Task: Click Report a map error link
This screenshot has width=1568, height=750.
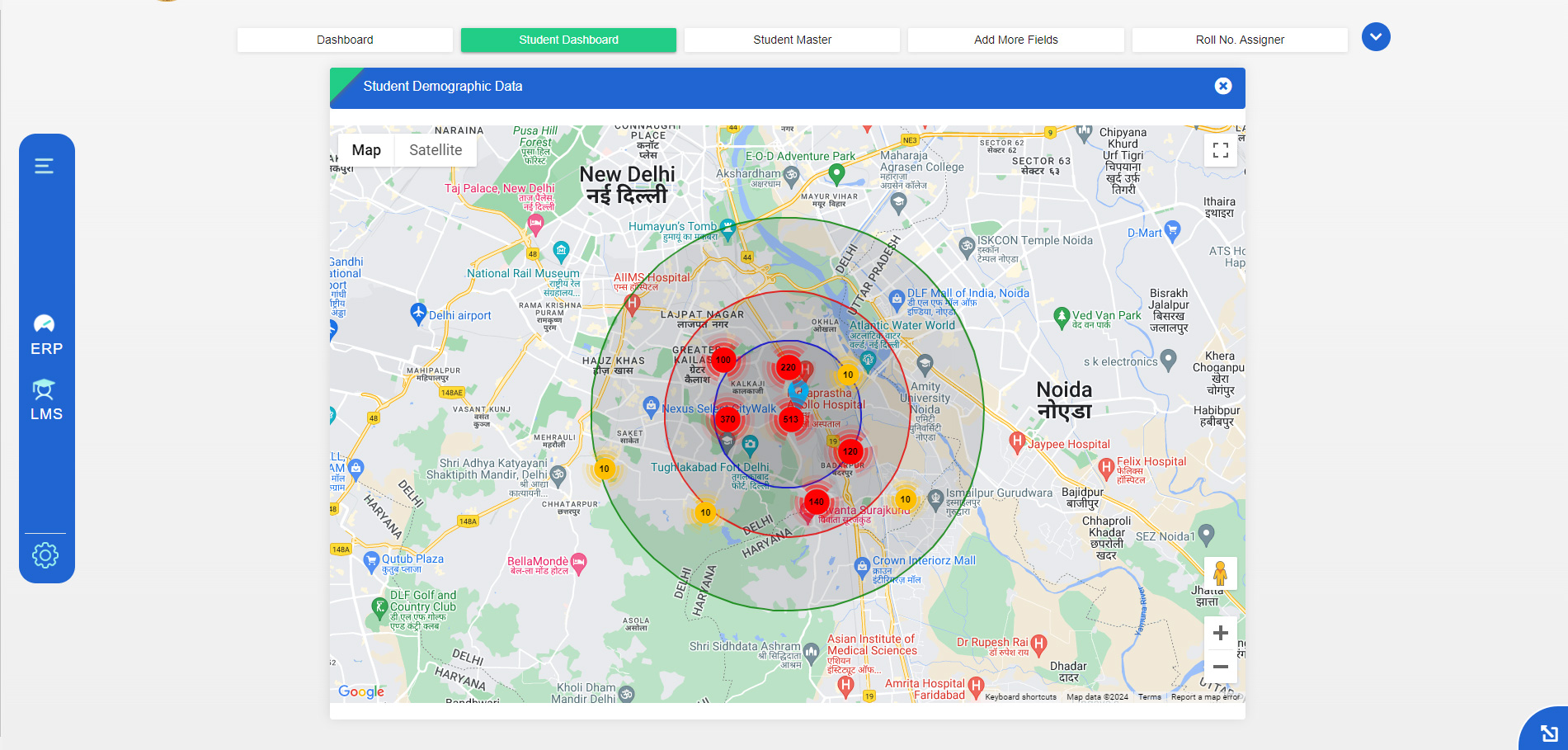Action: (1205, 697)
